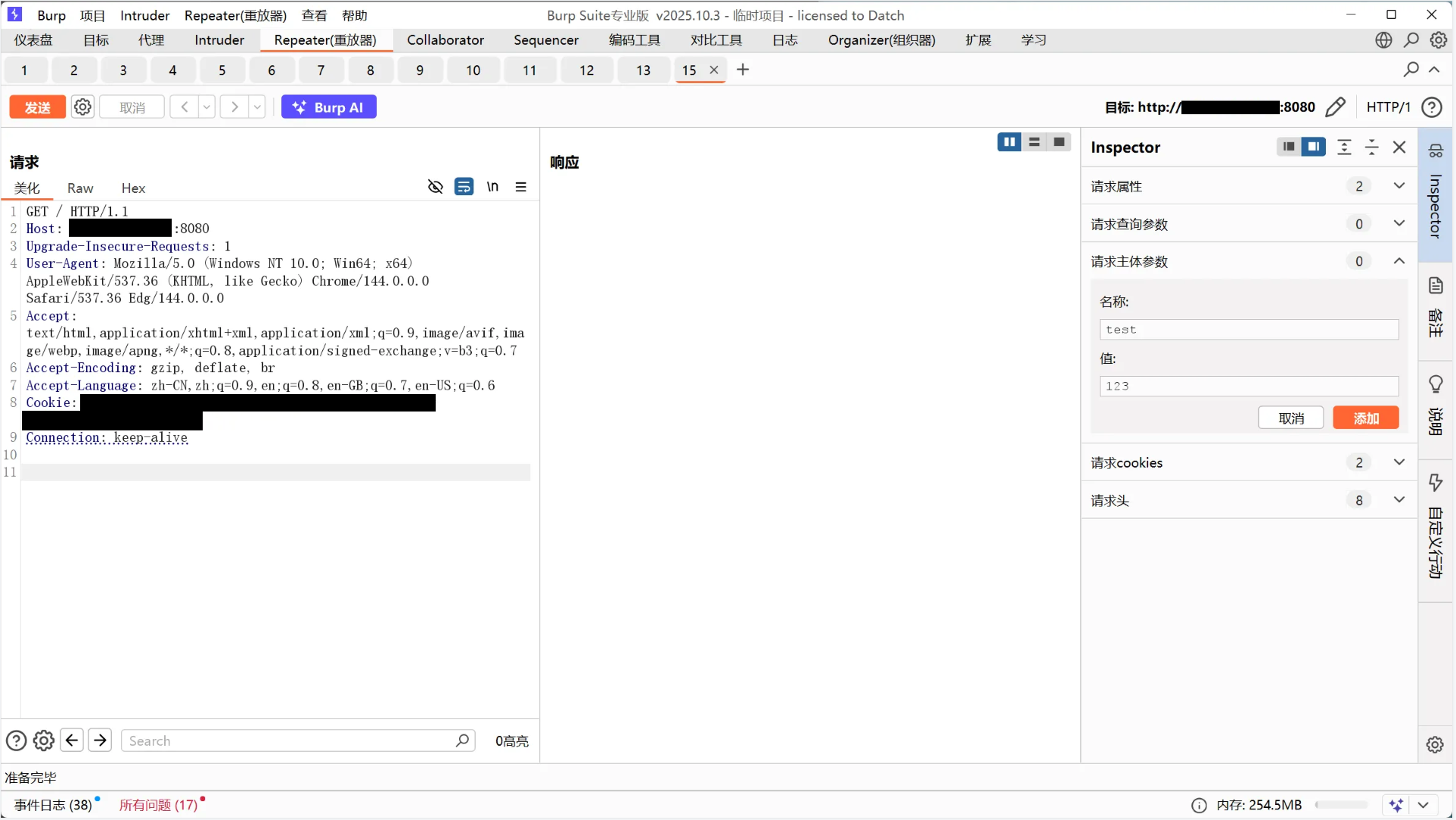Close Repeater tab 15
Image resolution: width=1456 pixels, height=820 pixels.
(714, 70)
